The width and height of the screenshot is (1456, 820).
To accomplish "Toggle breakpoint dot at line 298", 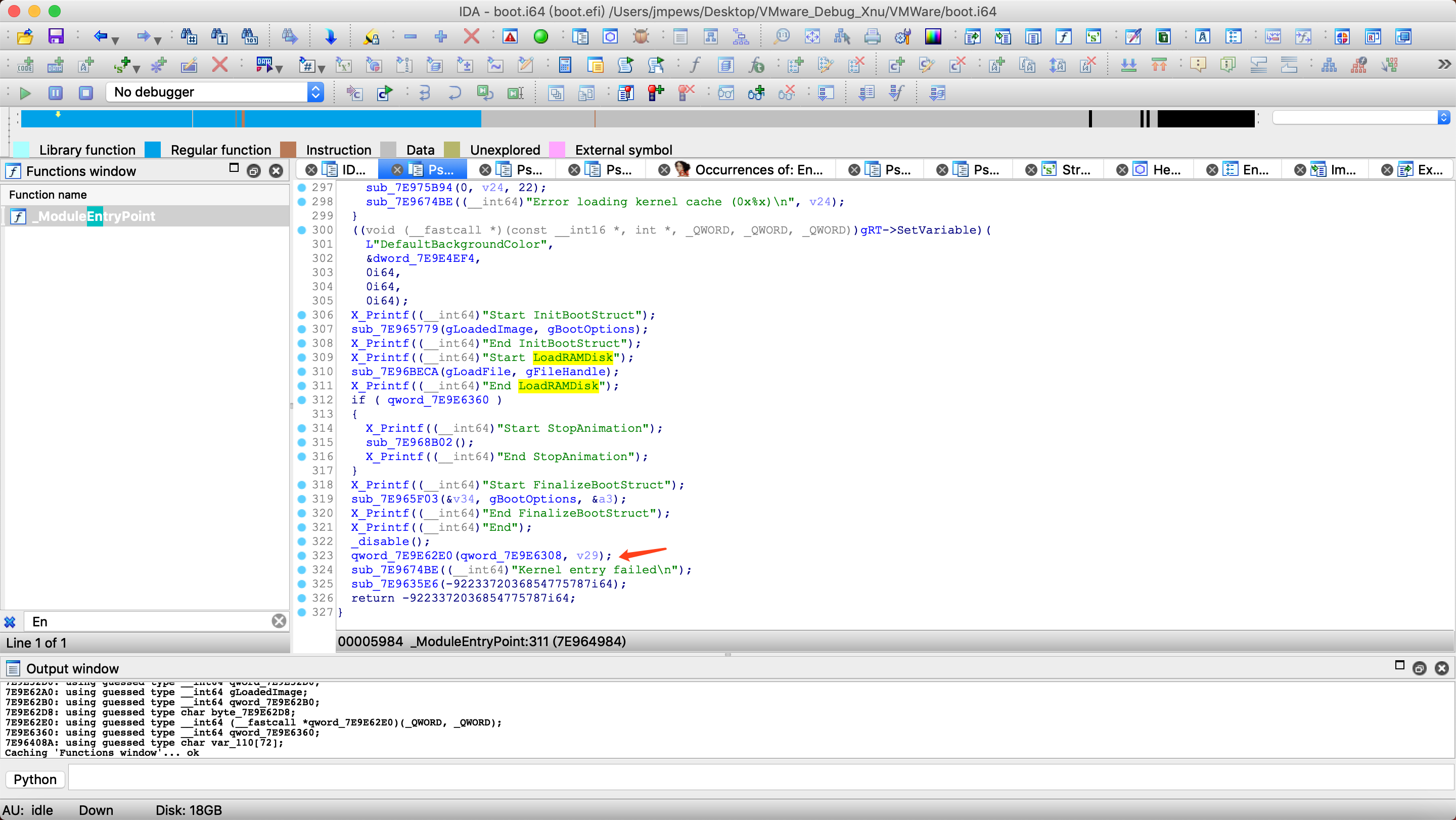I will pyautogui.click(x=302, y=202).
